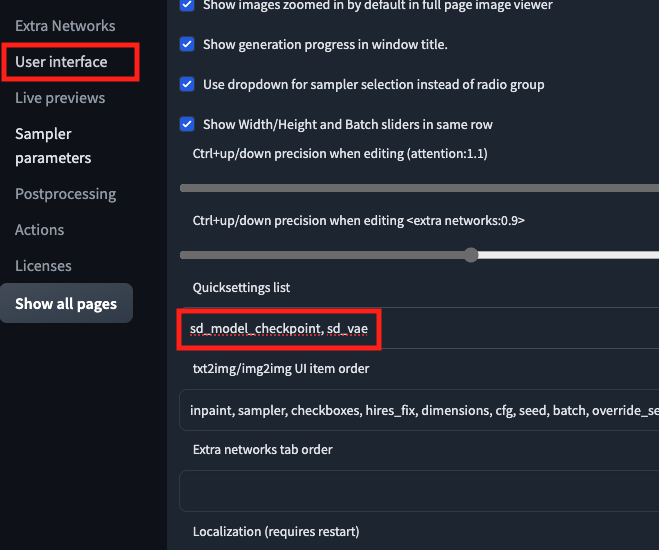The image size is (659, 550).
Task: Uncheck the dropdown for sampler selection option
Action: pos(187,84)
